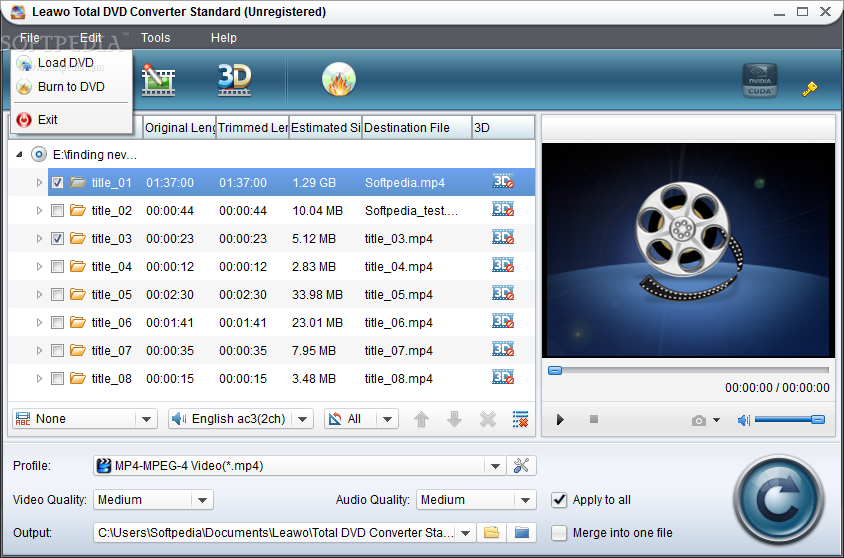
Task: Move selected title down with arrow icon
Action: point(454,419)
